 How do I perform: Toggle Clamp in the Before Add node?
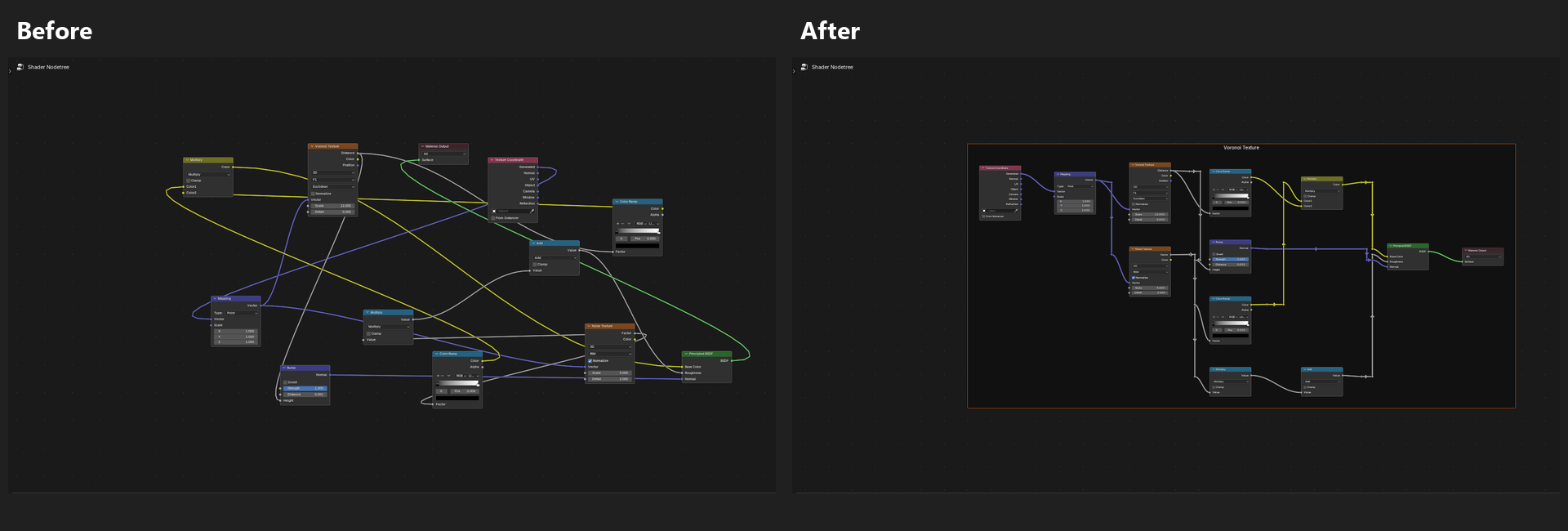point(534,265)
